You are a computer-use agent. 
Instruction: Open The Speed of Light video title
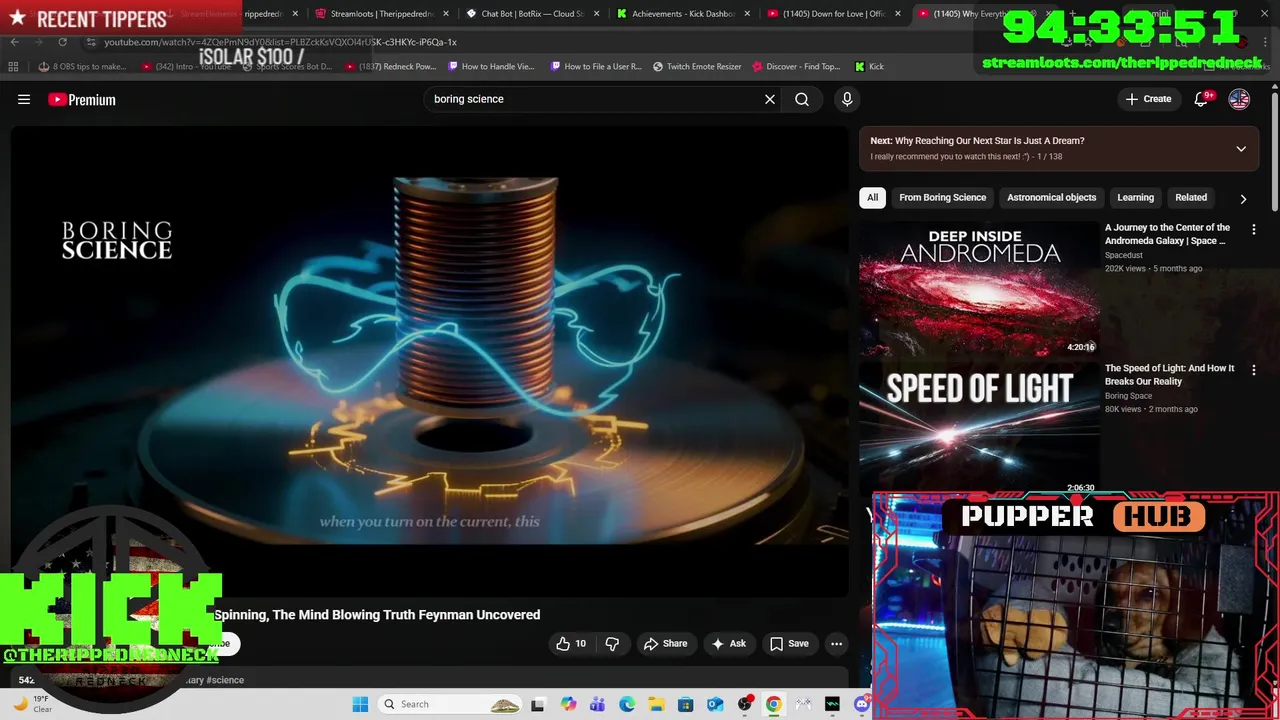pyautogui.click(x=1170, y=375)
